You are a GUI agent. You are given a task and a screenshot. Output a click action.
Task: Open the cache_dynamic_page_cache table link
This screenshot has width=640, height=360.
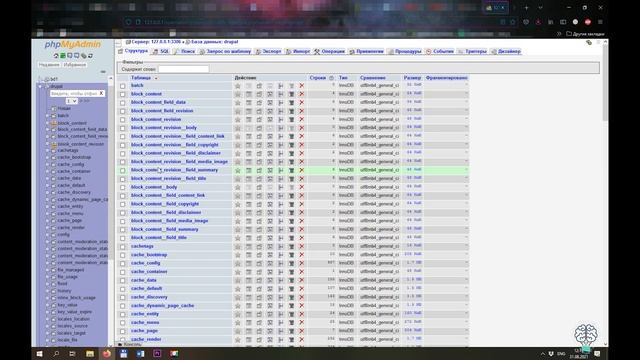(x=162, y=306)
